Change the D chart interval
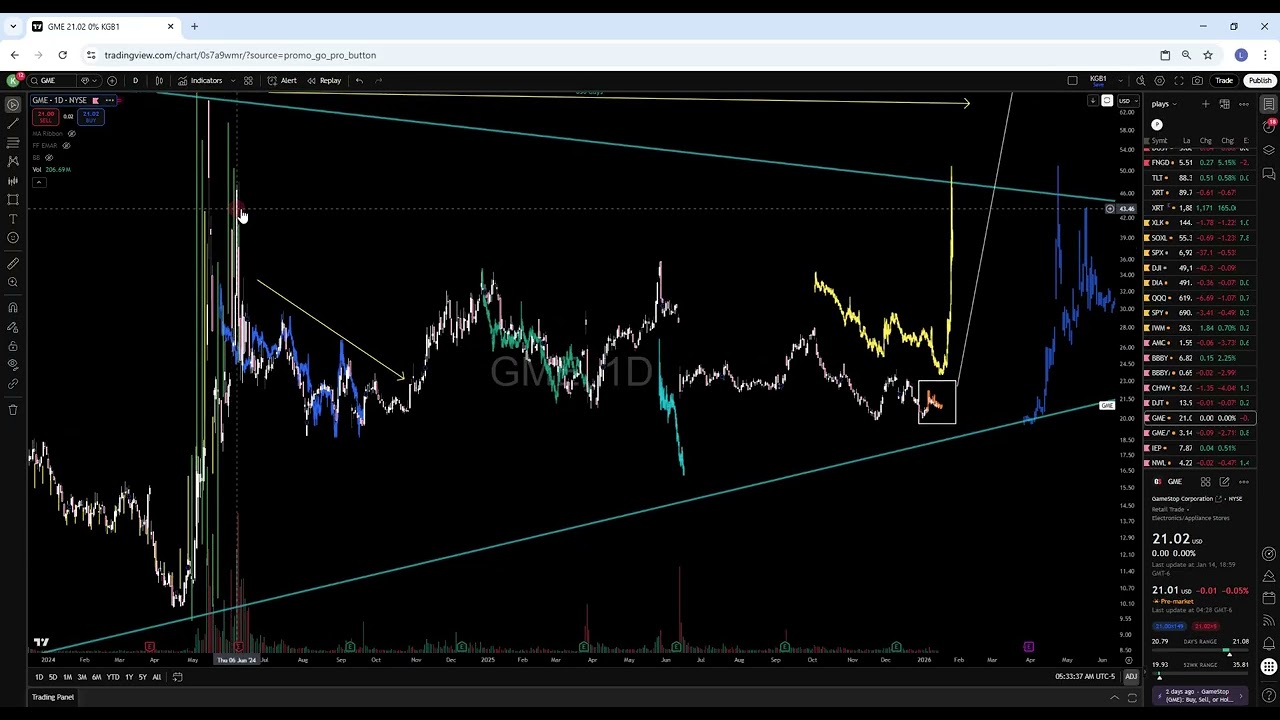 (x=135, y=80)
